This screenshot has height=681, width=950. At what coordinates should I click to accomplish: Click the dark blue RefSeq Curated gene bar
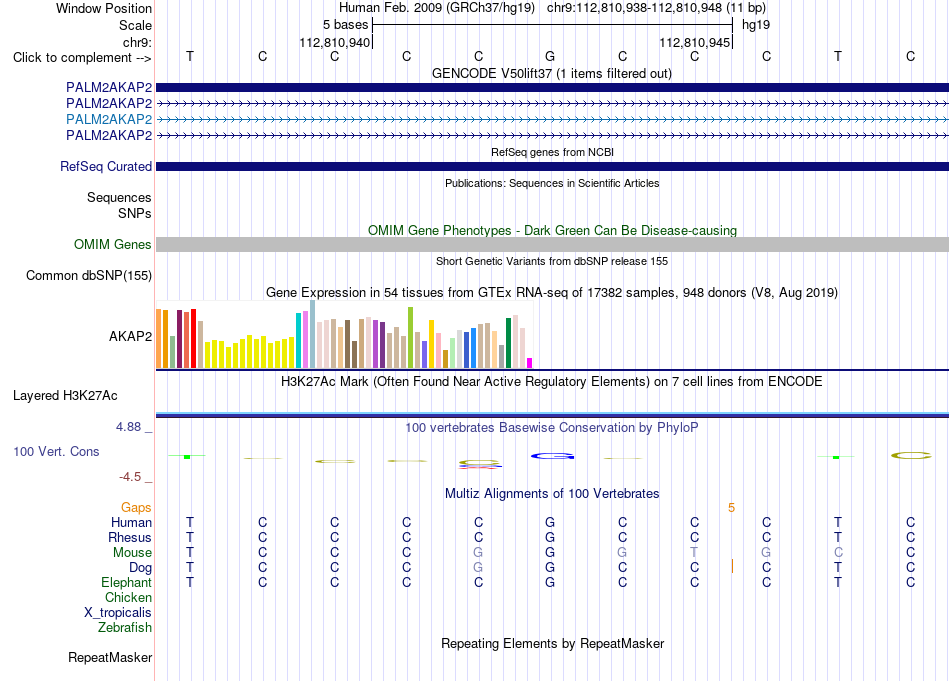pyautogui.click(x=552, y=167)
